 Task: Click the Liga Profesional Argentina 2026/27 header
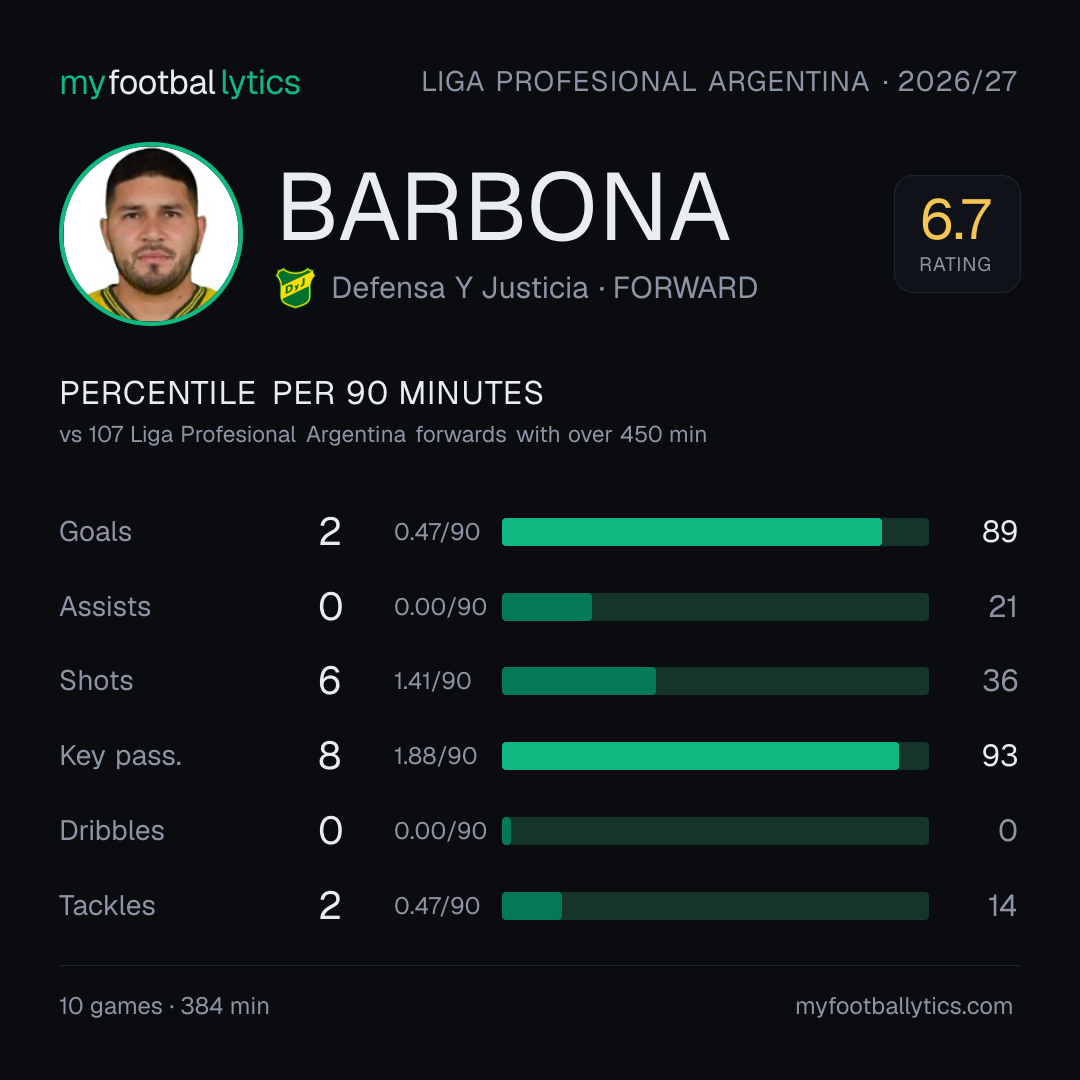pyautogui.click(x=719, y=82)
